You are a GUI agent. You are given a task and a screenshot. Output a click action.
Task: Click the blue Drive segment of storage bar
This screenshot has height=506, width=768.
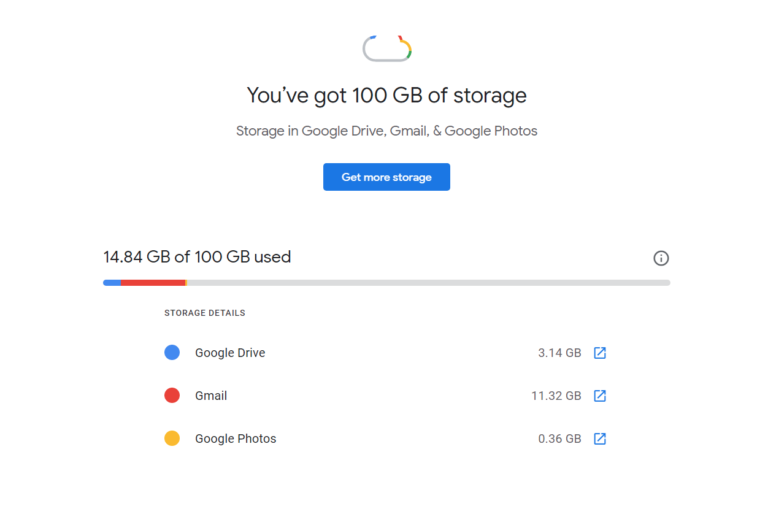(112, 283)
